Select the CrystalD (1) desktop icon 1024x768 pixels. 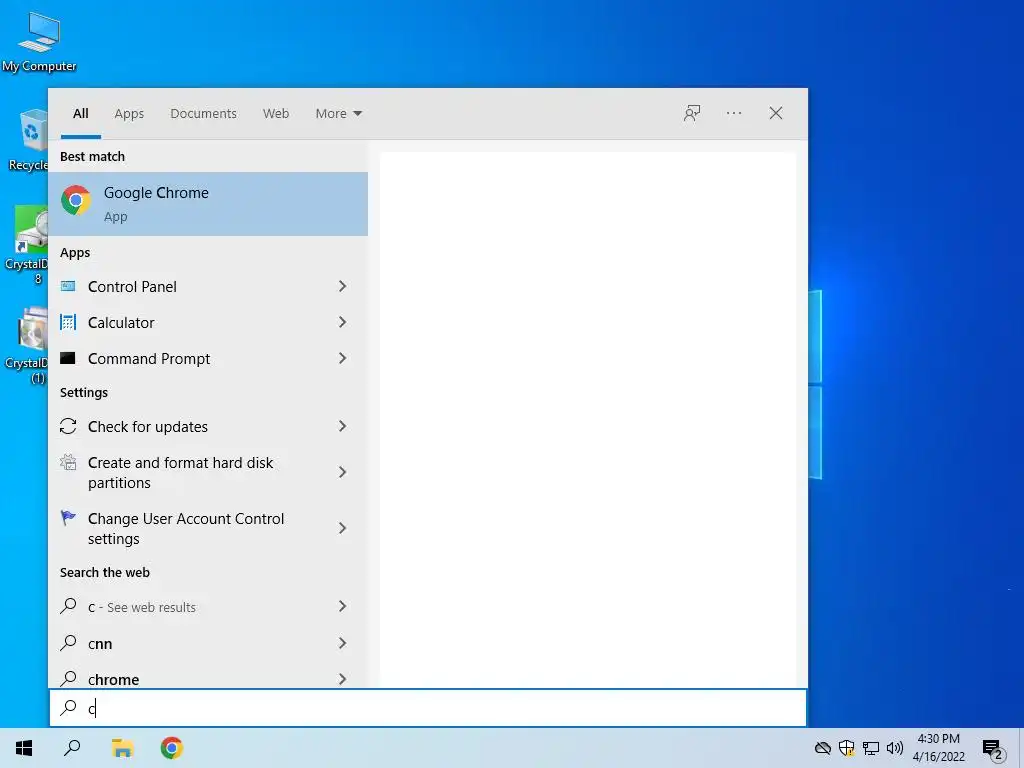pyautogui.click(x=27, y=345)
